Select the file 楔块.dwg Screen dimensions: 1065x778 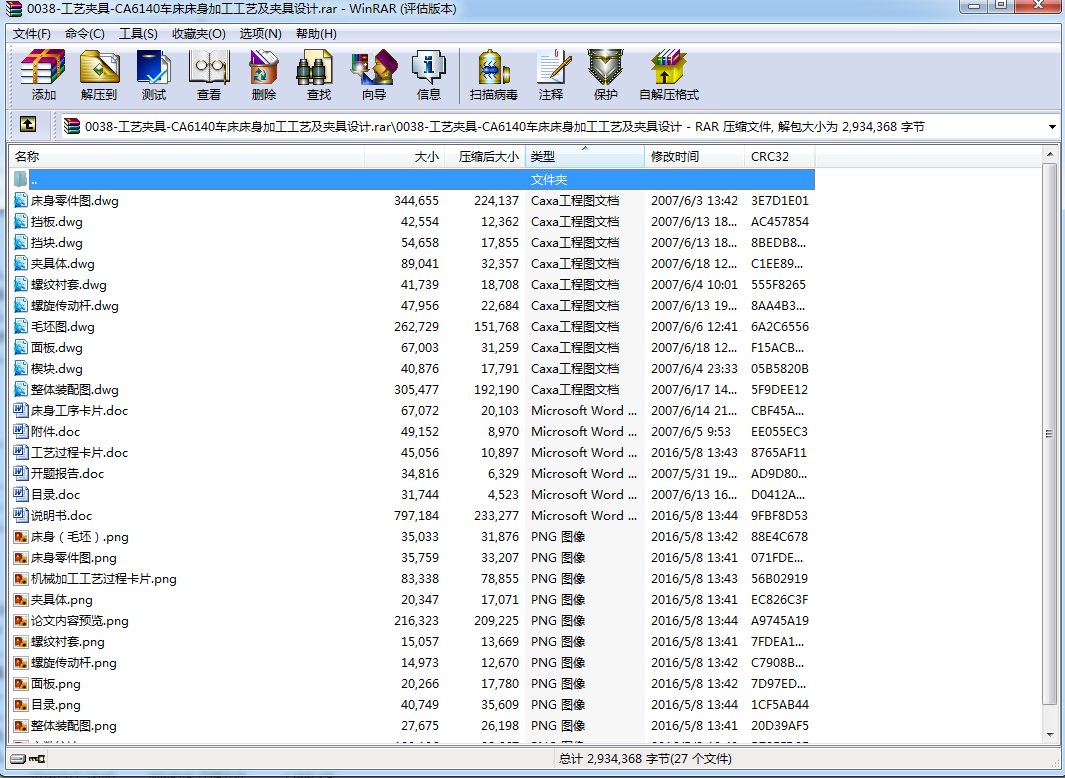click(x=56, y=368)
